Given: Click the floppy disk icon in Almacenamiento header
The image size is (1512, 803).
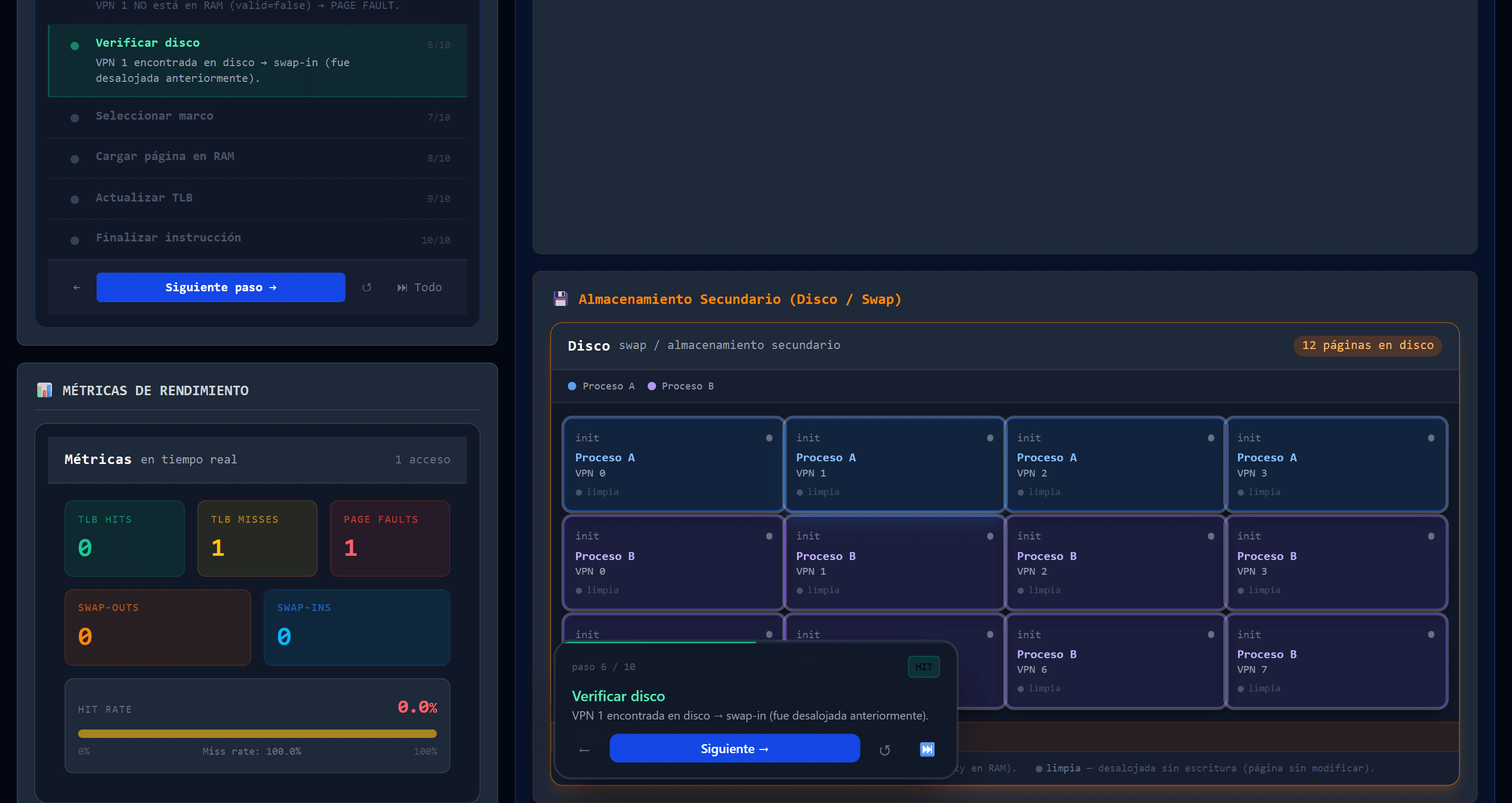Looking at the screenshot, I should pyautogui.click(x=561, y=299).
